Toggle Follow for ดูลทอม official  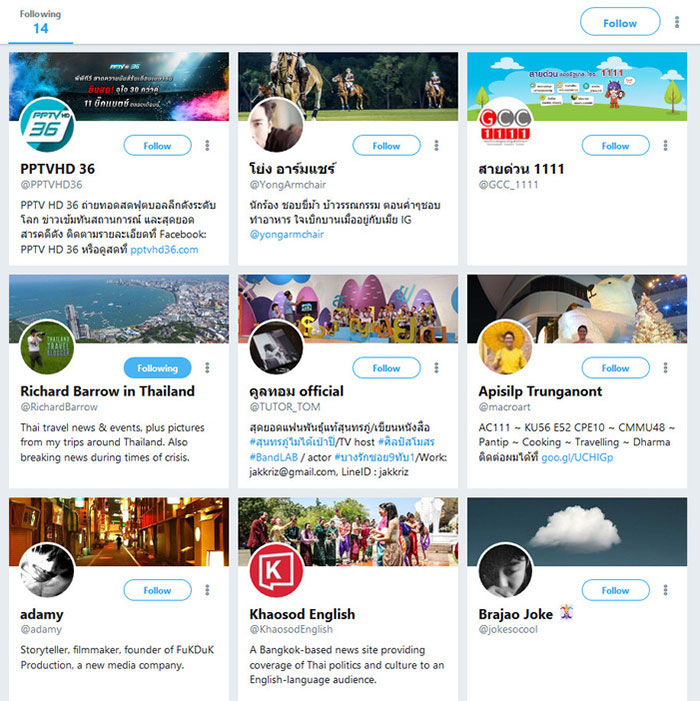pyautogui.click(x=386, y=368)
